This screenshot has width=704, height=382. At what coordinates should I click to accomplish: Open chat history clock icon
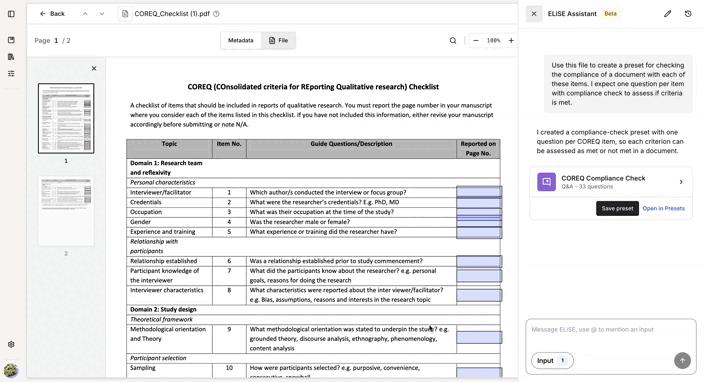688,14
